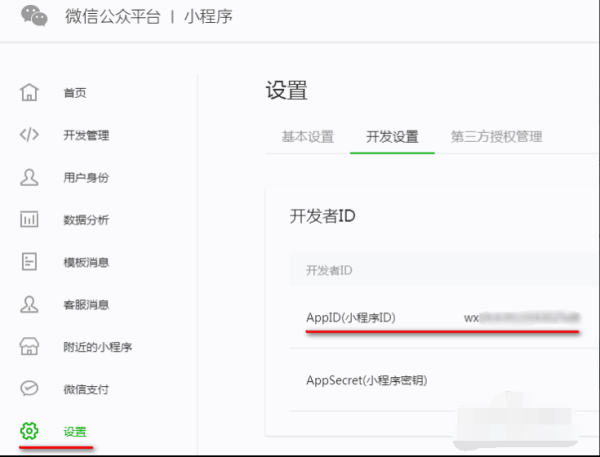600x457 pixels.
Task: Click the green 设置 gear icon
Action: click(29, 431)
